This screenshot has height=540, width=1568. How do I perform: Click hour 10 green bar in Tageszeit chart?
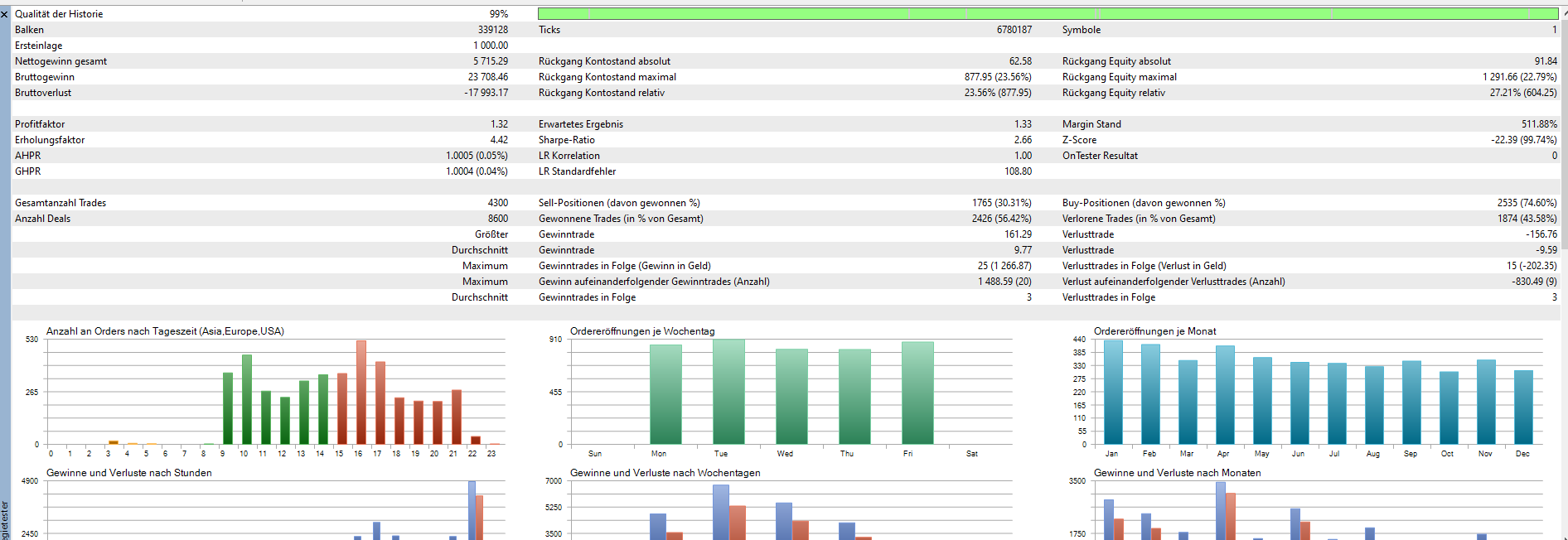247,399
